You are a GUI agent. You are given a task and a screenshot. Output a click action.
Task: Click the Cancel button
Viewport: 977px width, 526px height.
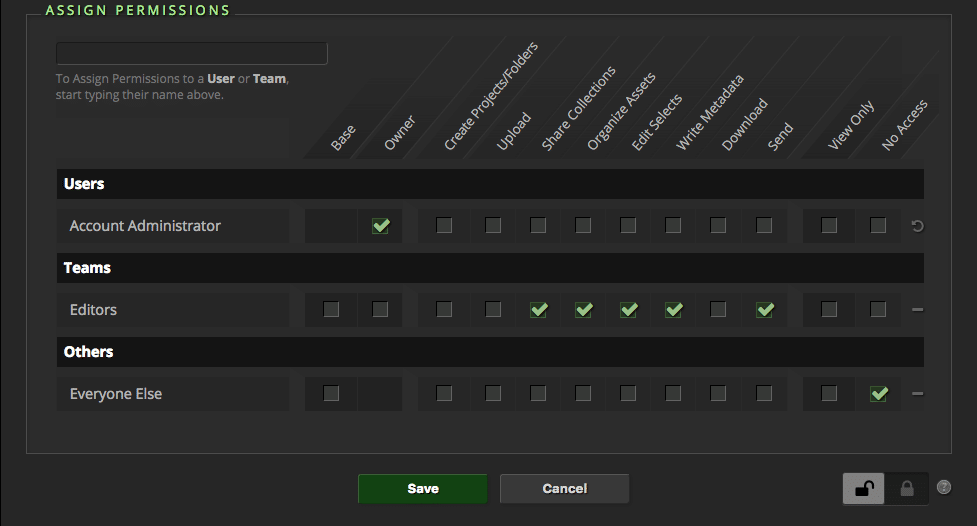pyautogui.click(x=564, y=489)
